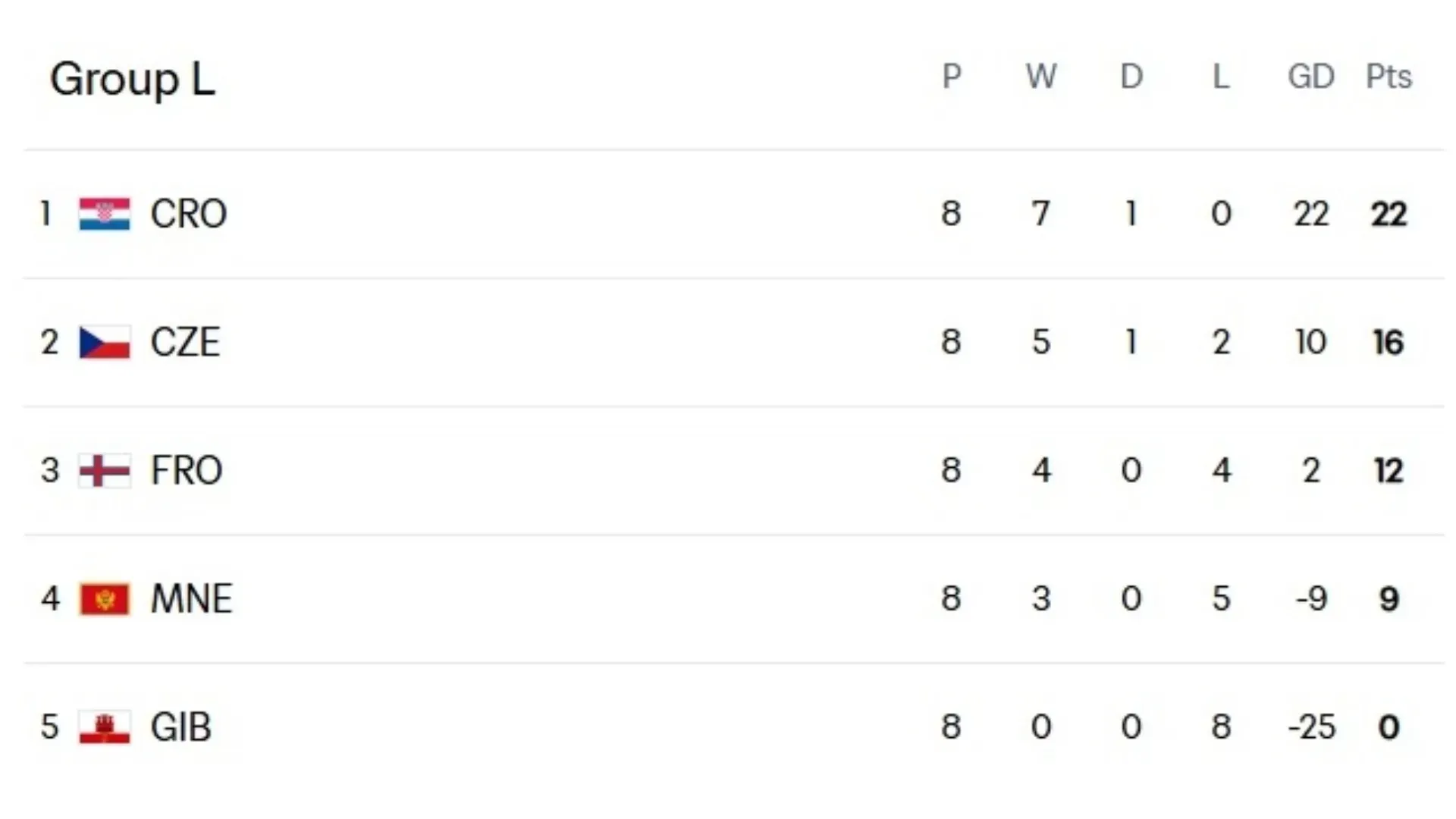Click Czech Republic's 16 points value

pos(1389,342)
